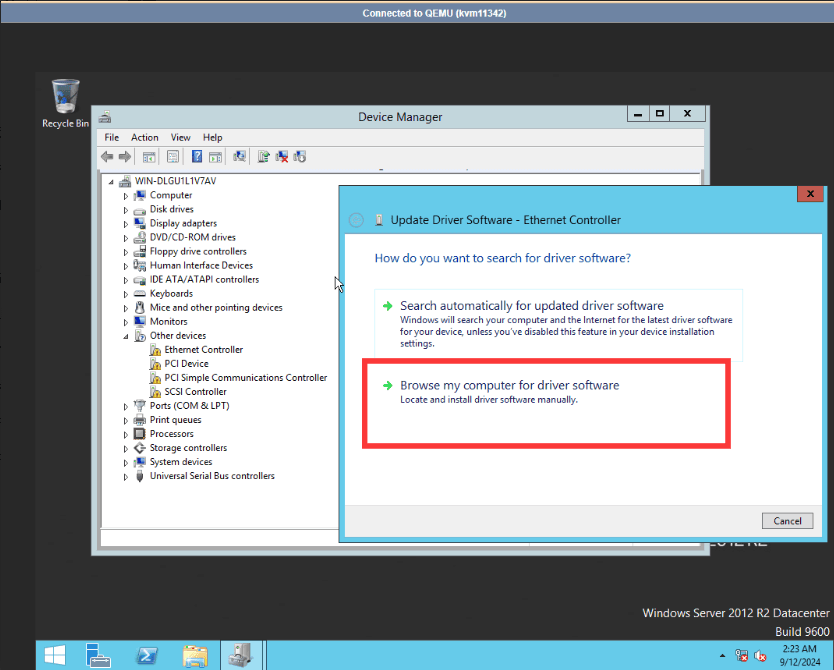834x670 pixels.
Task: Open the Recycle Bin desktop icon
Action: coord(65,104)
